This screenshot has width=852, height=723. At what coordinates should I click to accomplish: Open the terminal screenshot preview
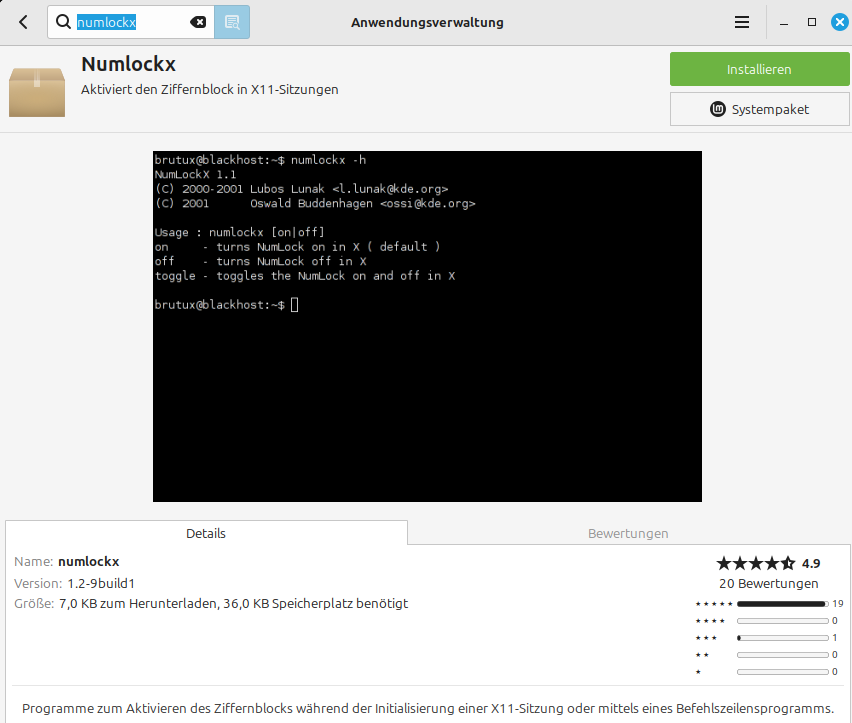pos(427,326)
